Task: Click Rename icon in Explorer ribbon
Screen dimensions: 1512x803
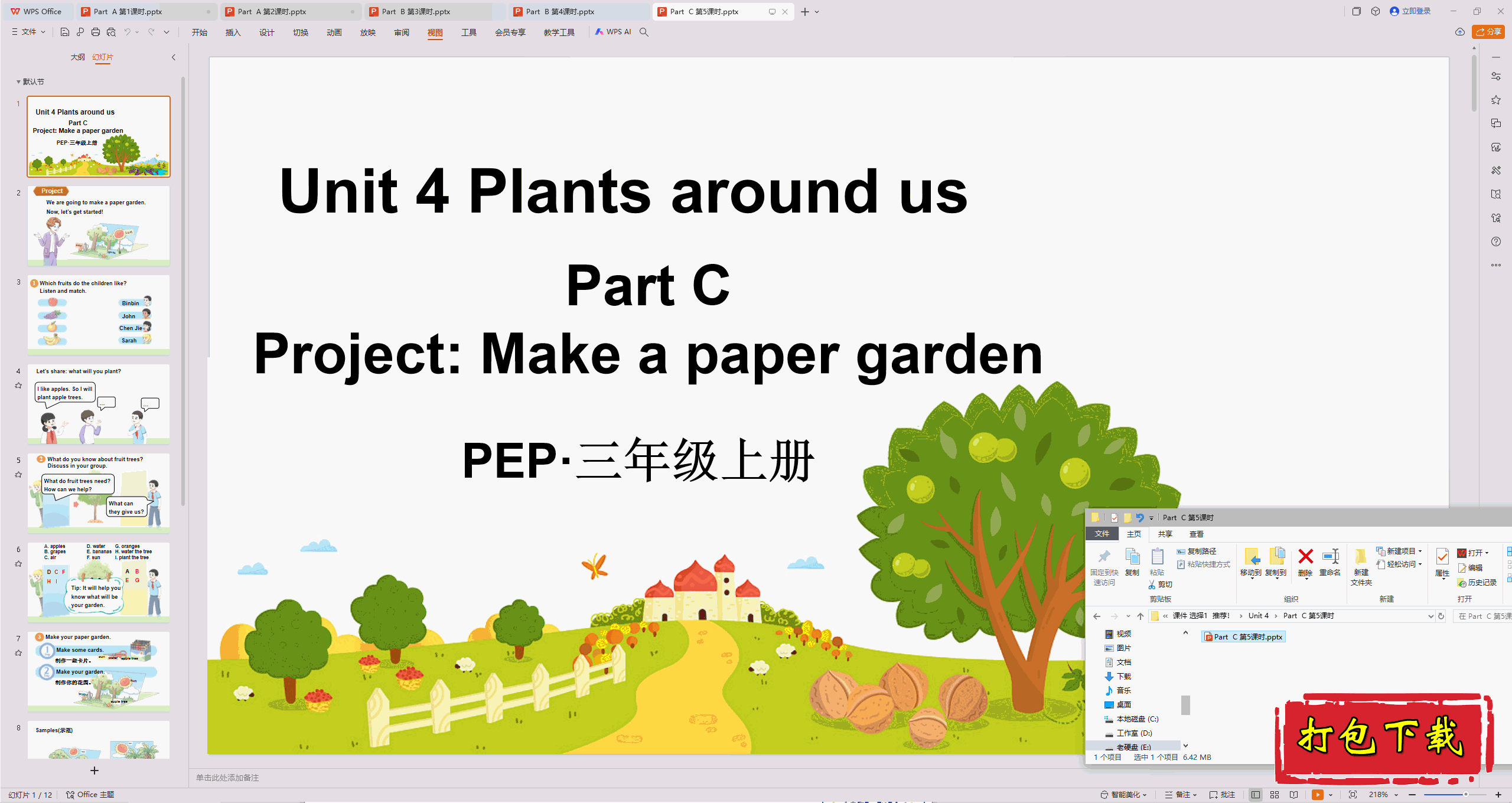Action: tap(1330, 563)
